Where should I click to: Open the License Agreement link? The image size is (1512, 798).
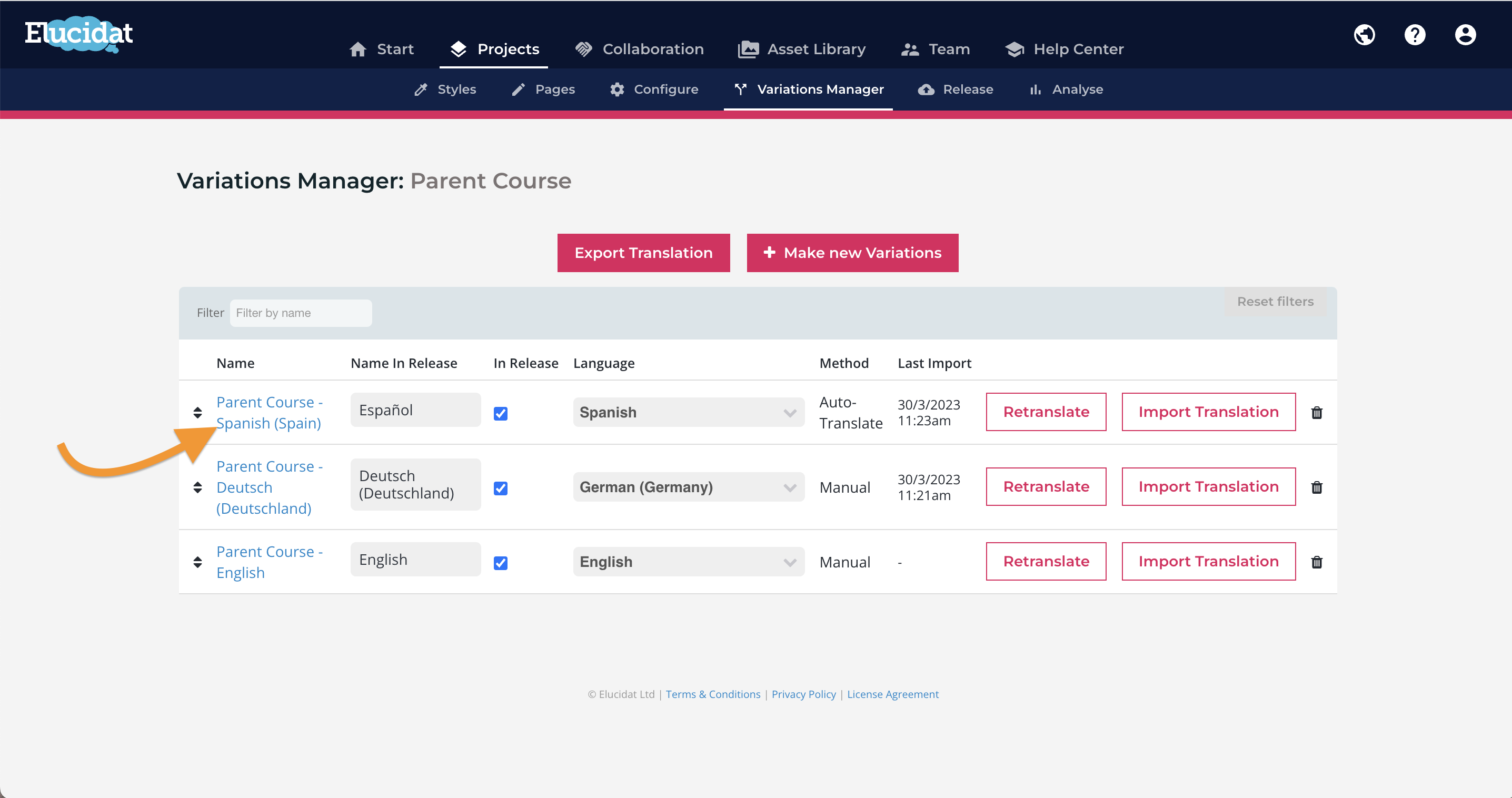click(x=893, y=694)
